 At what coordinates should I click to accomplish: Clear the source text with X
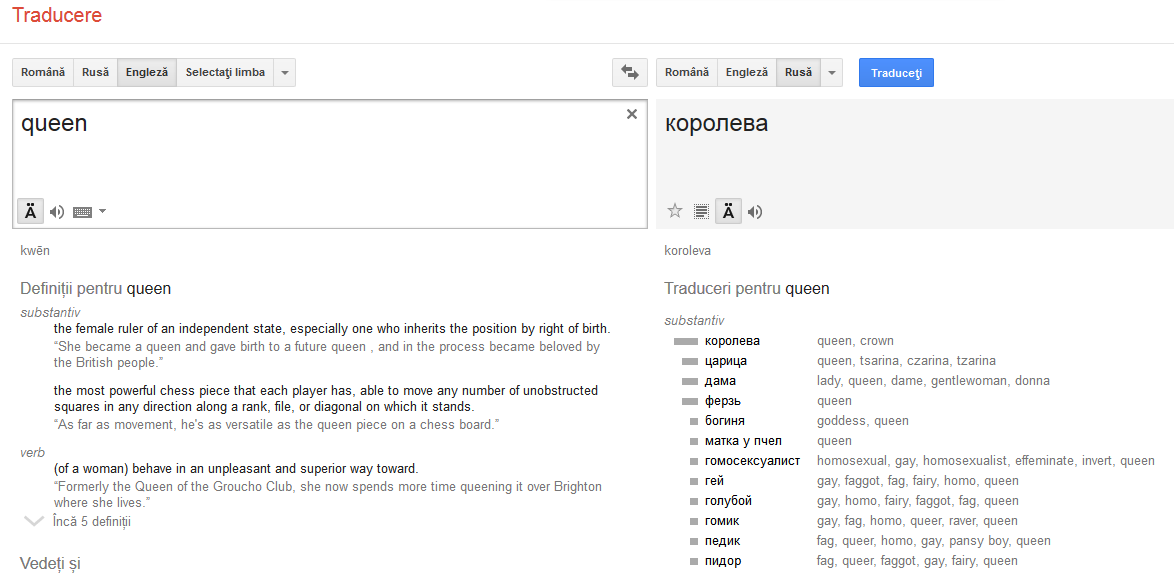pyautogui.click(x=631, y=114)
